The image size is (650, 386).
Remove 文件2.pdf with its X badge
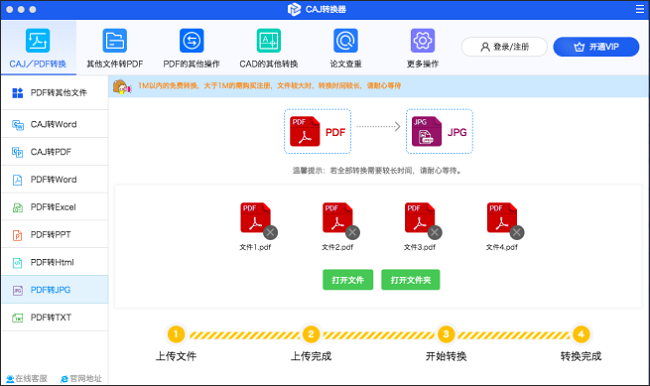pos(352,233)
